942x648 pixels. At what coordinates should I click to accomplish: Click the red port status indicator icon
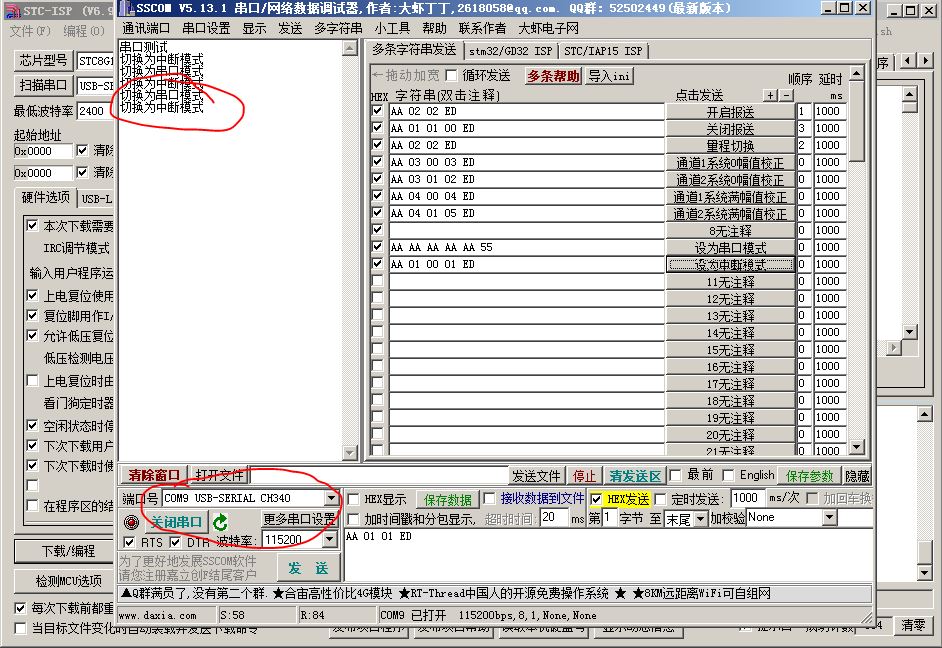[x=131, y=521]
